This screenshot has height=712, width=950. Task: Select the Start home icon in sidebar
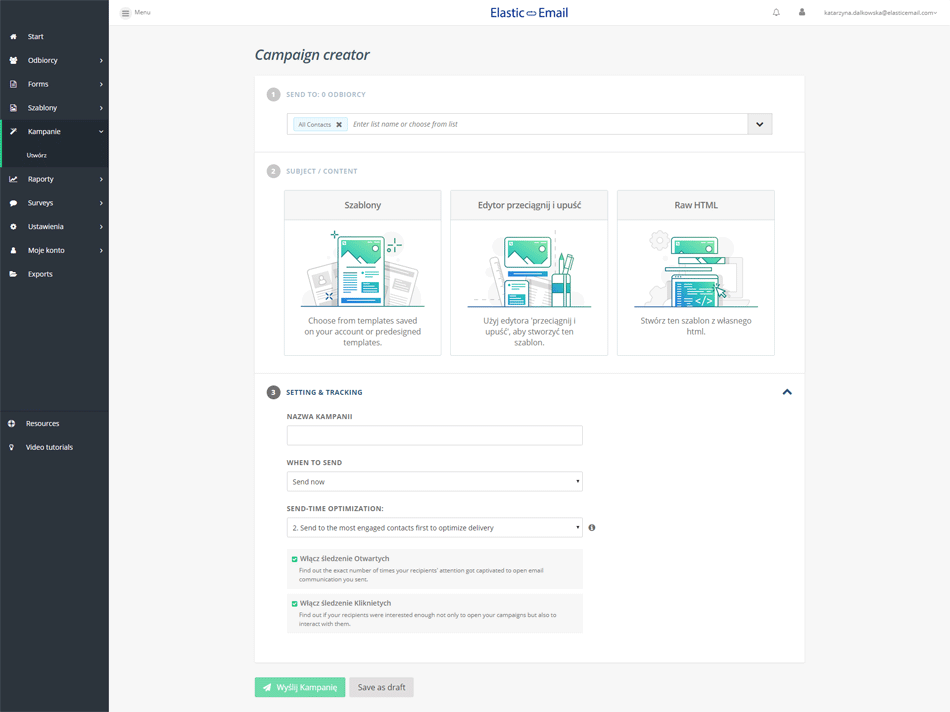coord(12,36)
